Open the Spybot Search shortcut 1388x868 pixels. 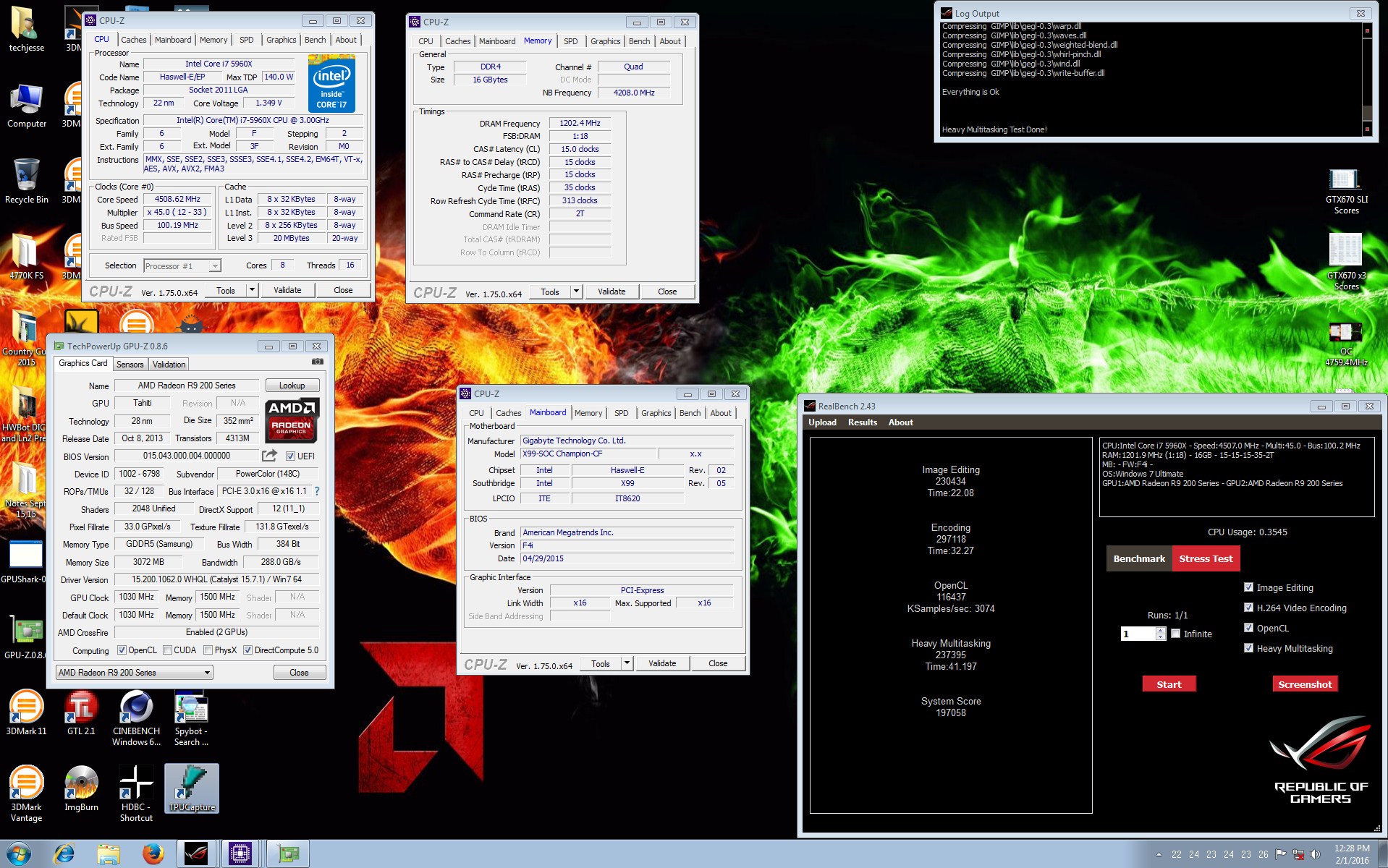pyautogui.click(x=191, y=718)
